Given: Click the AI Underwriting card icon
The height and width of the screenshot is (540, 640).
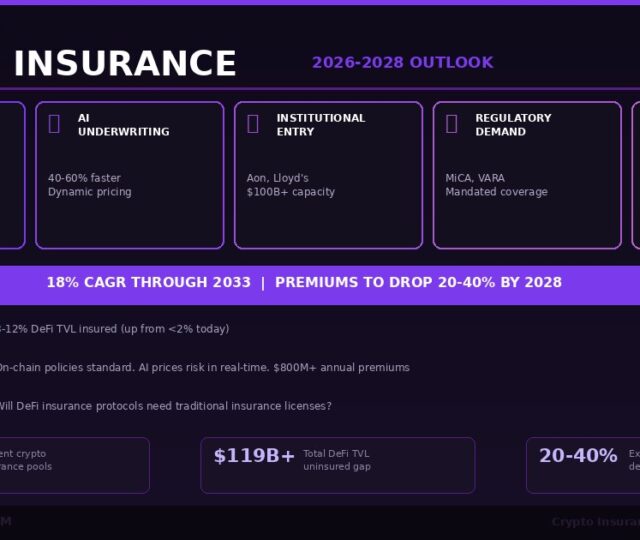Looking at the screenshot, I should tap(54, 123).
